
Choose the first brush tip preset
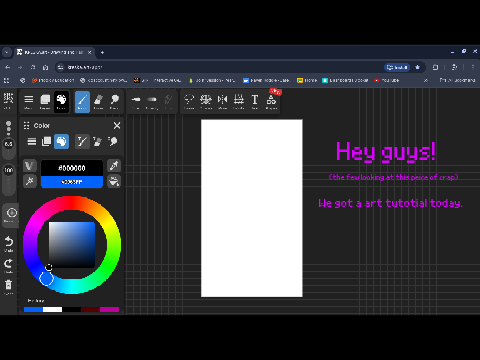(136, 101)
